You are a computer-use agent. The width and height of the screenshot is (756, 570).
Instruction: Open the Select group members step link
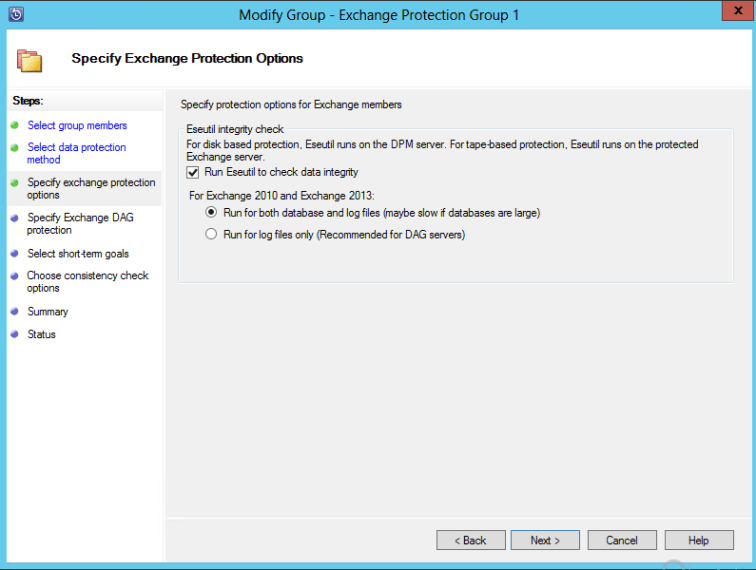click(77, 126)
